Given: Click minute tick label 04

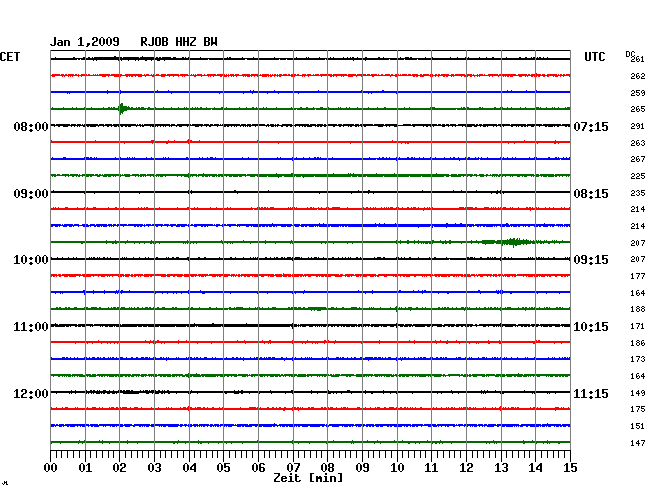Looking at the screenshot, I should click(189, 468).
